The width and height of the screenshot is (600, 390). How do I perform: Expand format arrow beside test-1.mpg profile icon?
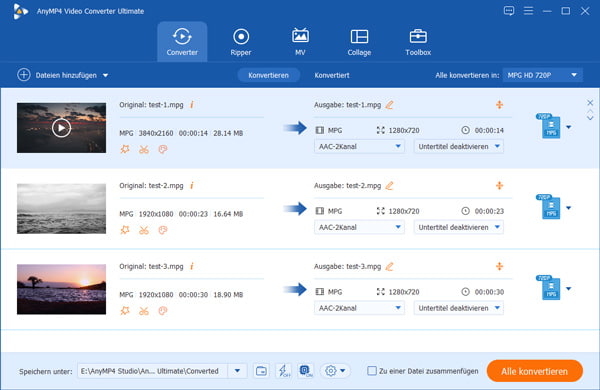pyautogui.click(x=569, y=127)
